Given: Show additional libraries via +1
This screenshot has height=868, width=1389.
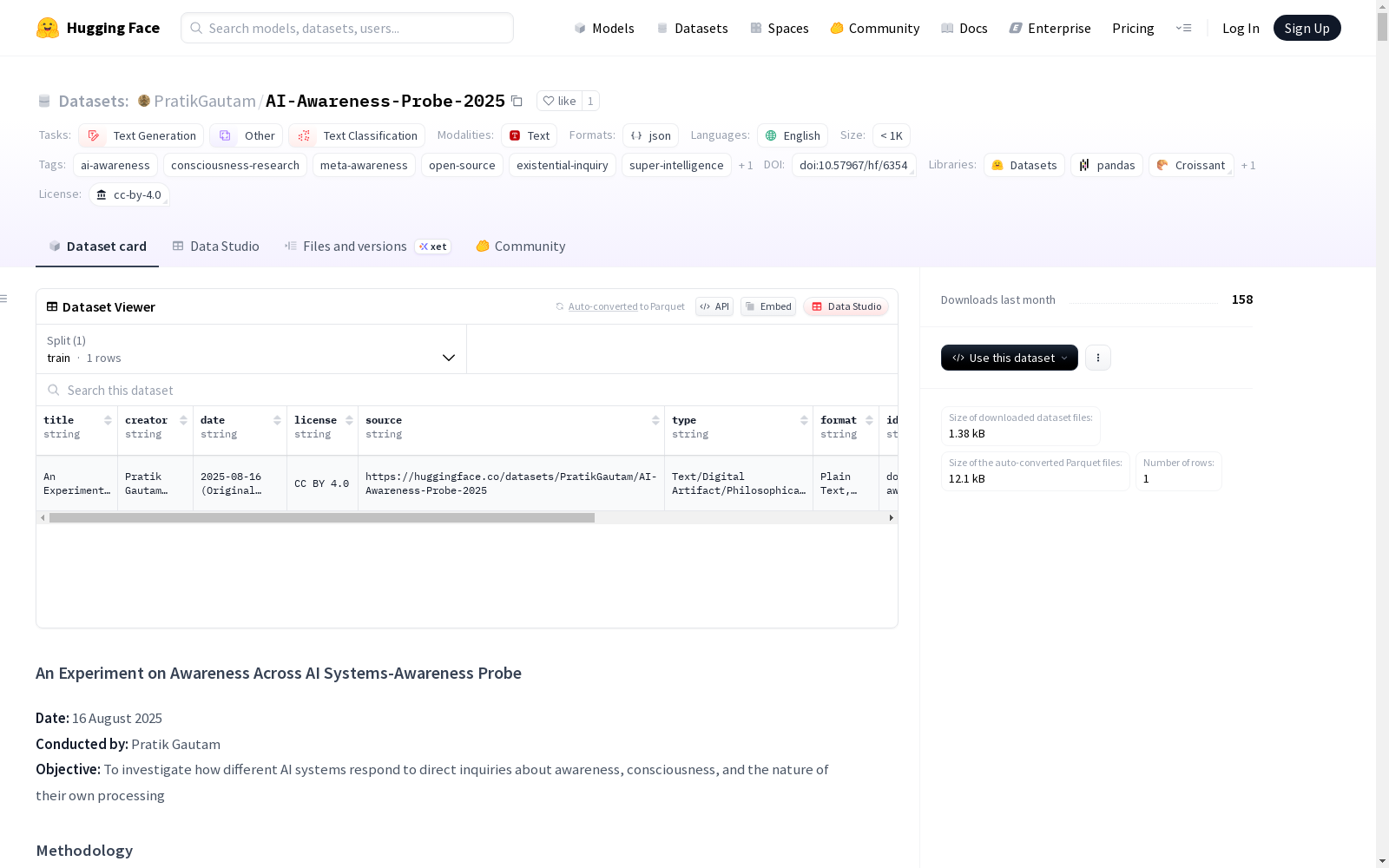Looking at the screenshot, I should point(1248,165).
